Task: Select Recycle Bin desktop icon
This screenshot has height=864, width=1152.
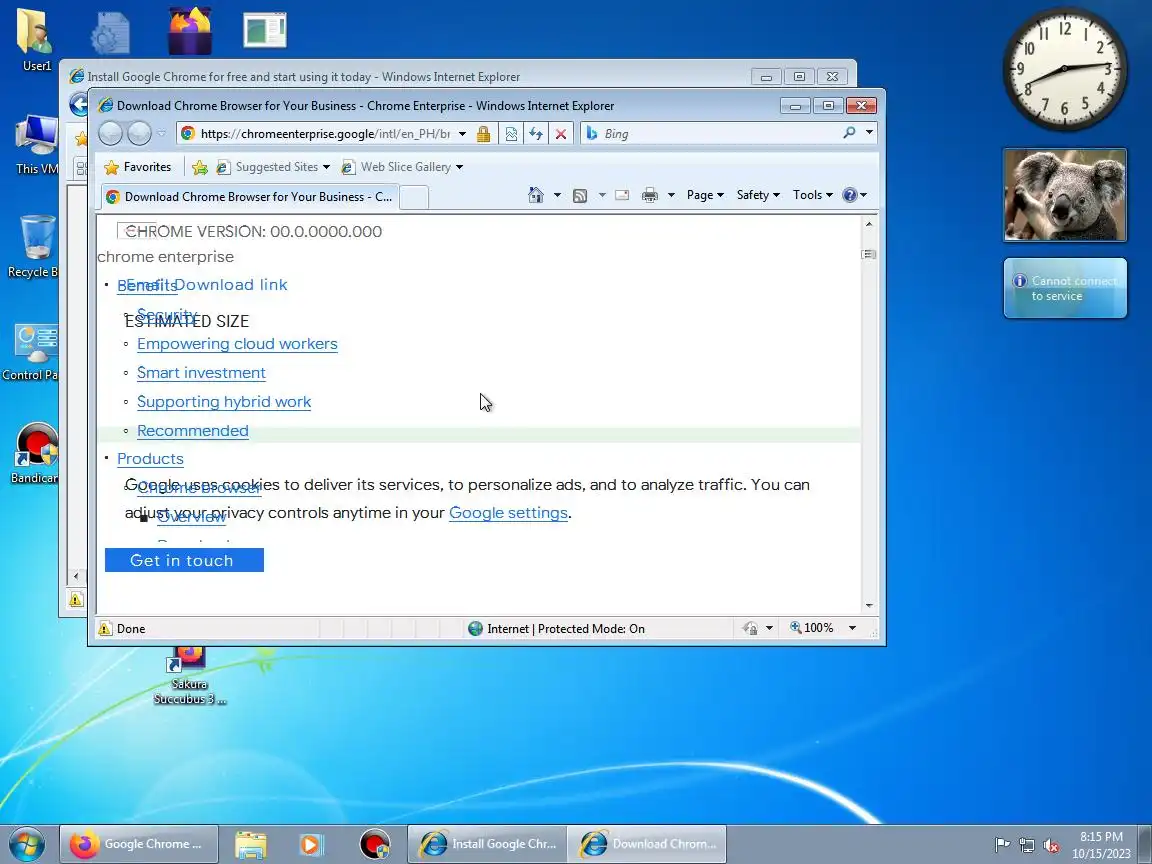Action: click(x=34, y=247)
